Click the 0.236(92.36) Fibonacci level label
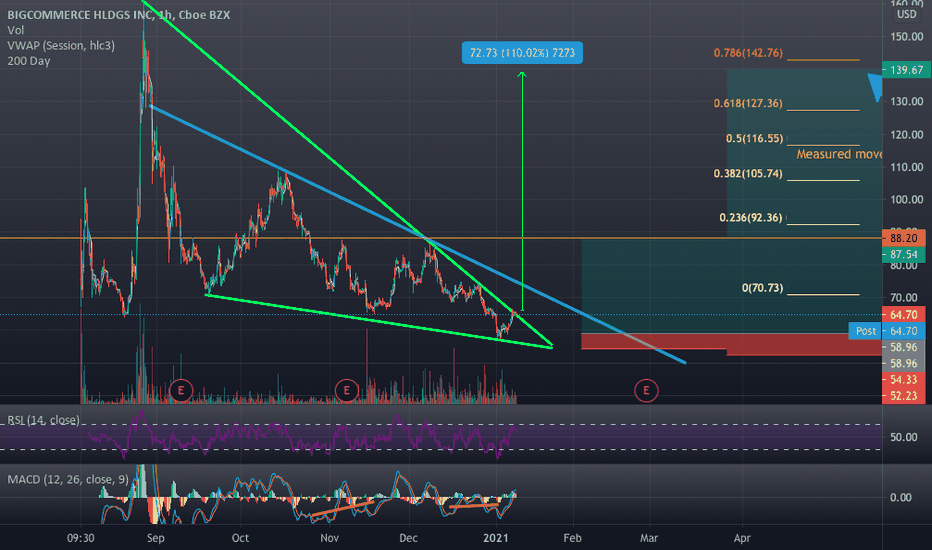932x550 pixels. [x=751, y=218]
